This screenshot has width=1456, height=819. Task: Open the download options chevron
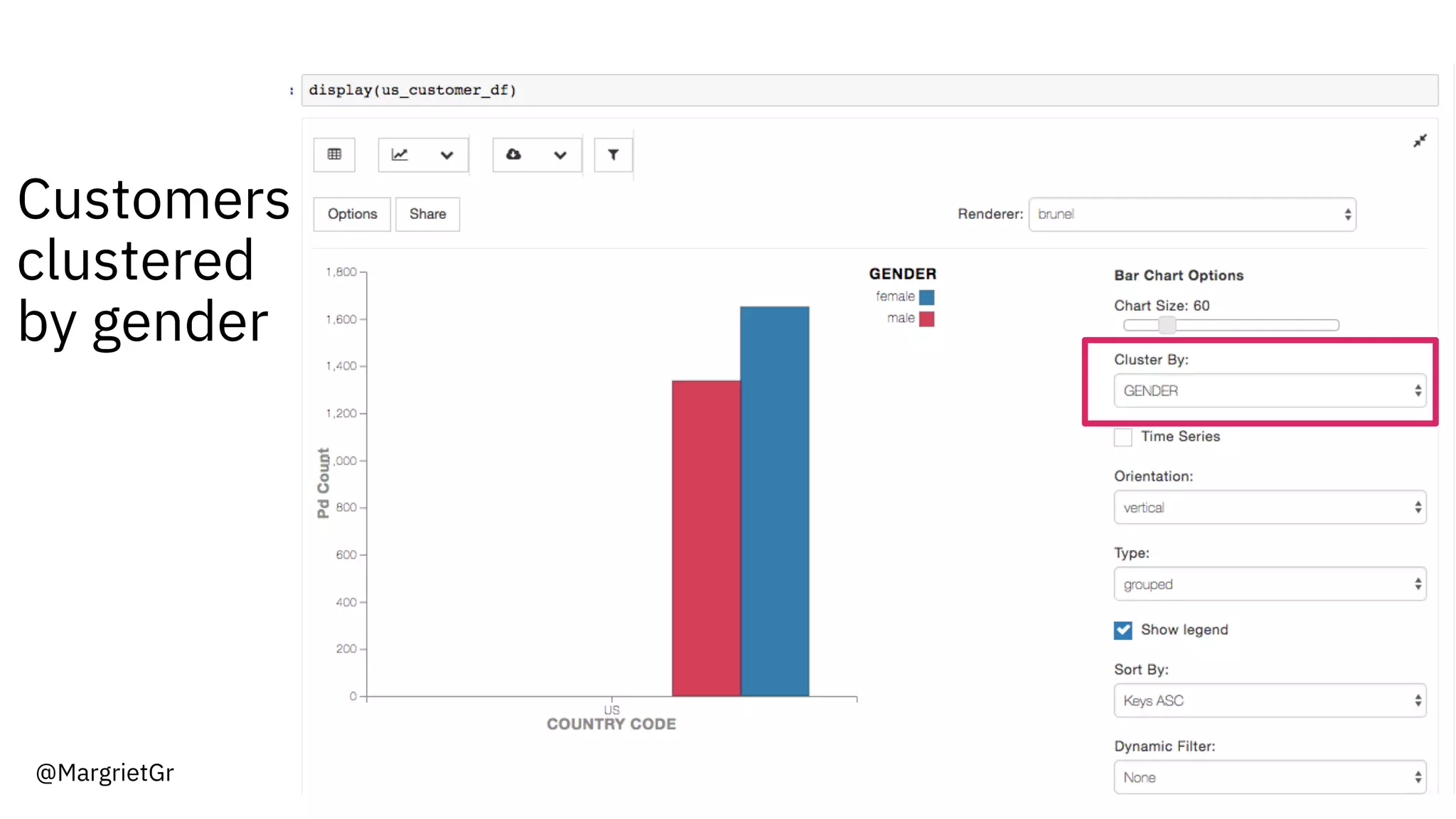click(x=560, y=155)
